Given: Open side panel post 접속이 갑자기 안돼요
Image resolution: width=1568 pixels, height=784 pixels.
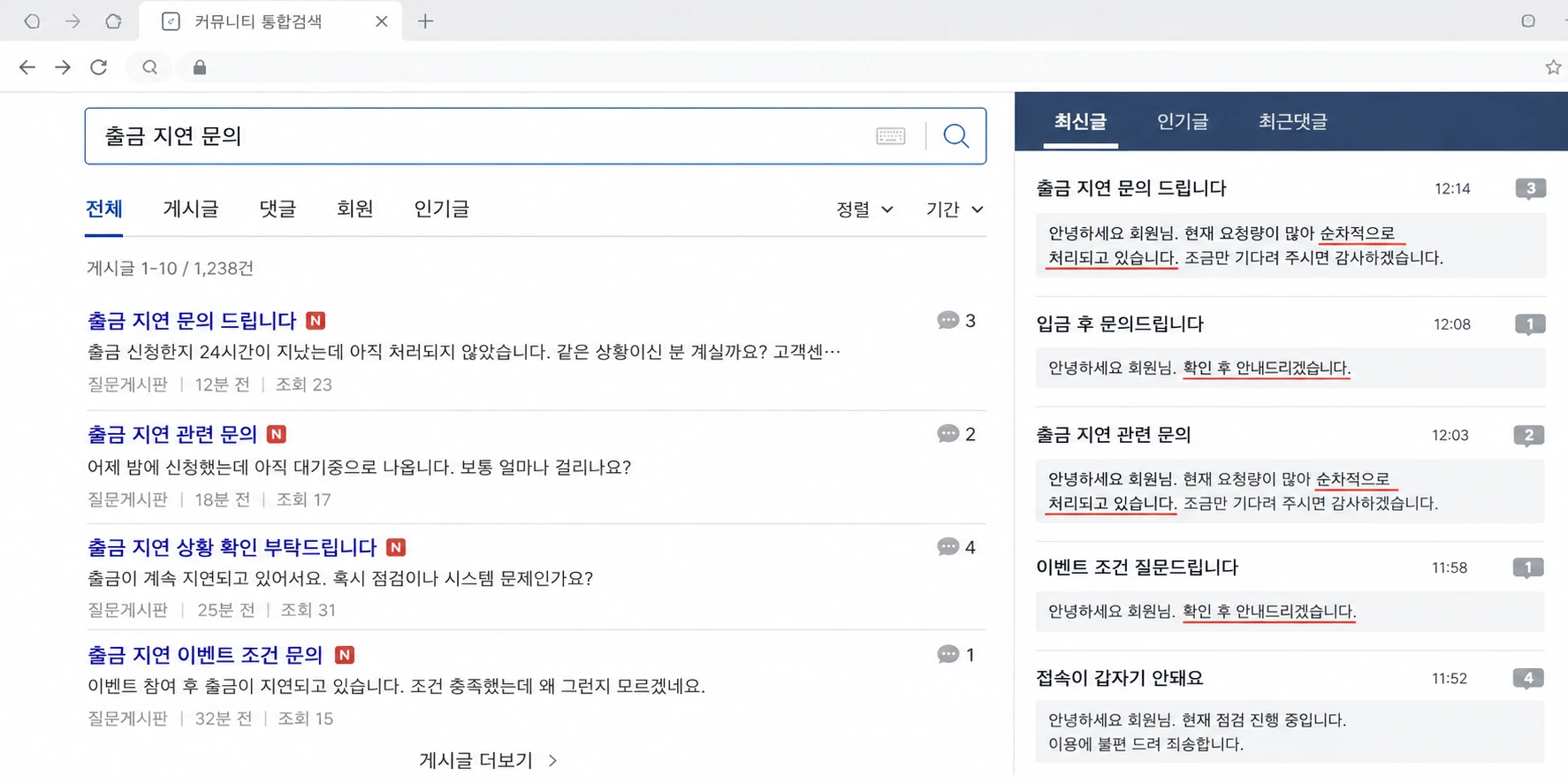Looking at the screenshot, I should 1119,678.
